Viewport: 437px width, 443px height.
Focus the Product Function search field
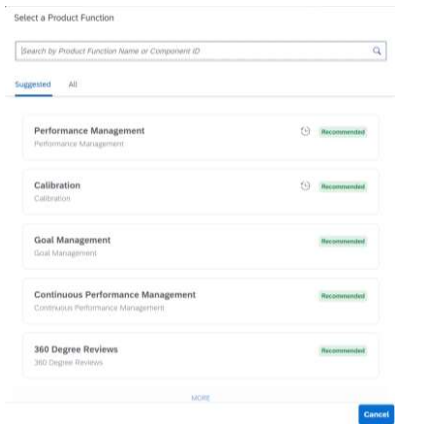click(x=201, y=51)
